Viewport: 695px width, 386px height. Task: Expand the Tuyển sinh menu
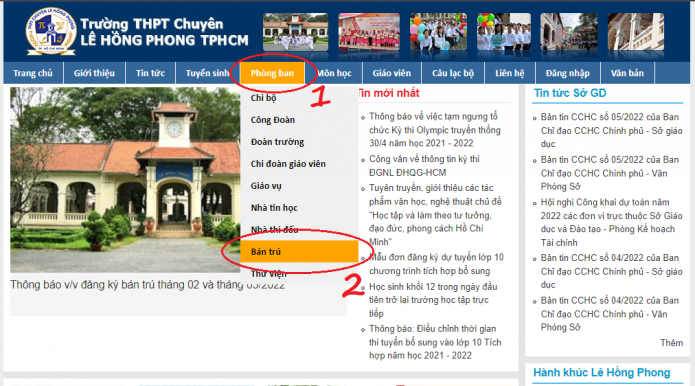(207, 73)
